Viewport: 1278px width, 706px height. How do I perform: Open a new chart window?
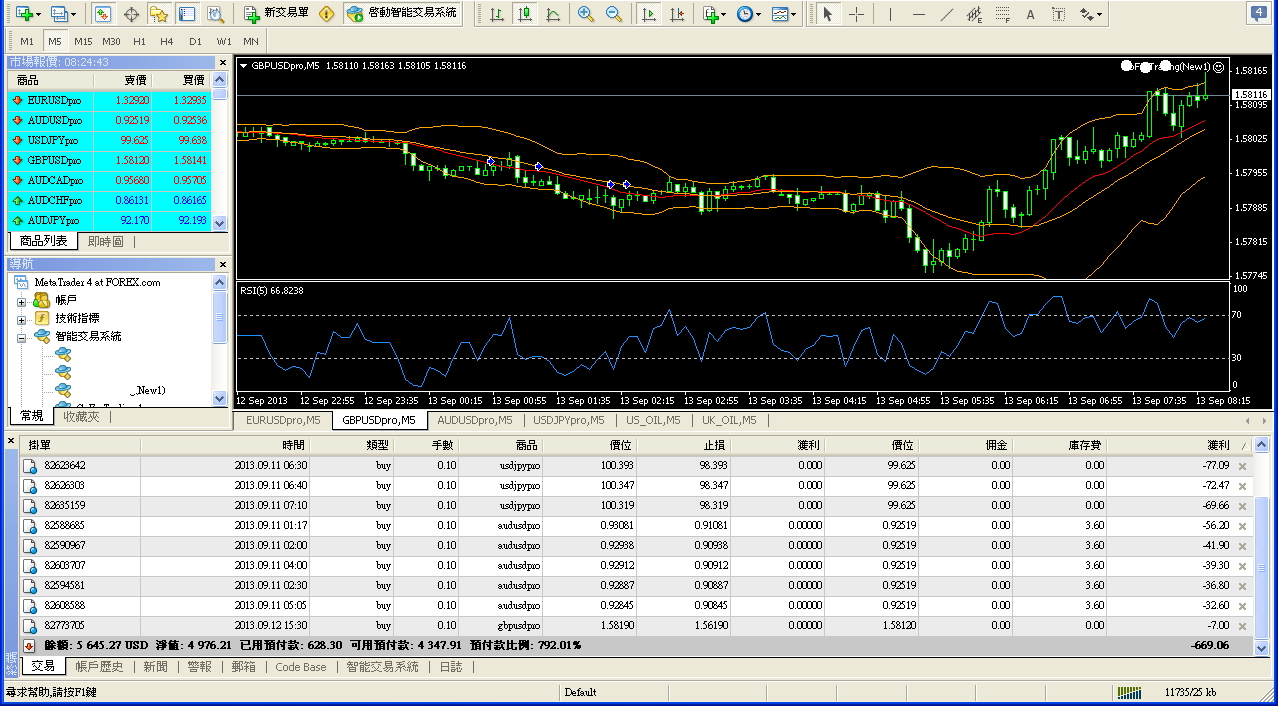(x=24, y=14)
